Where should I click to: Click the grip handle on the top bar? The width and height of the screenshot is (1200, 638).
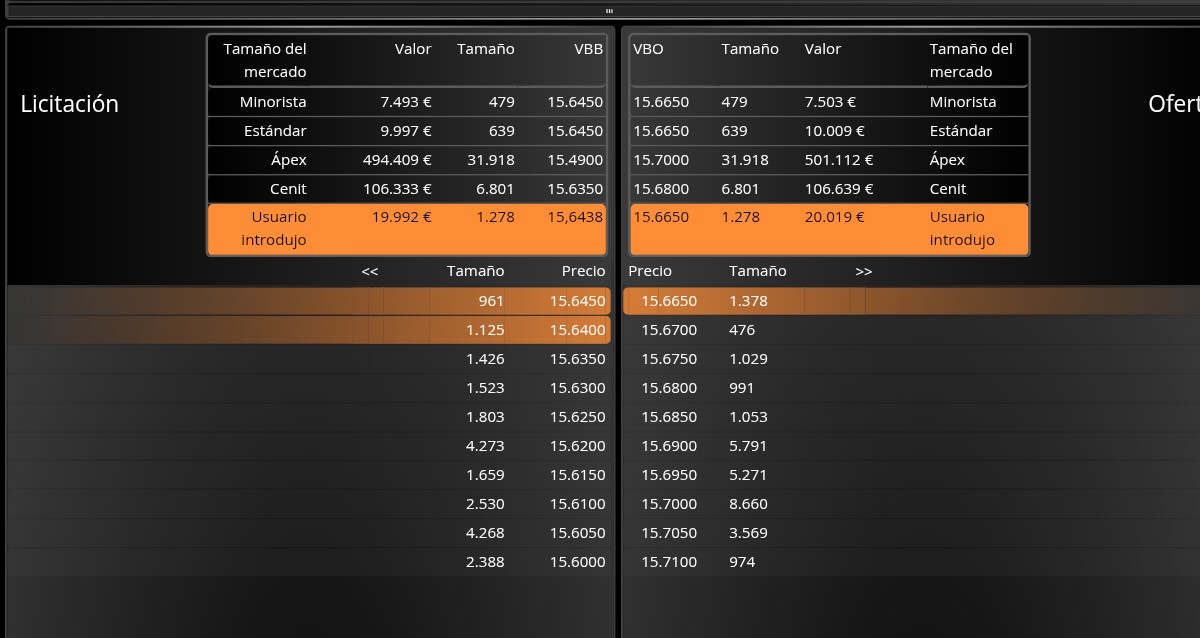tap(609, 11)
